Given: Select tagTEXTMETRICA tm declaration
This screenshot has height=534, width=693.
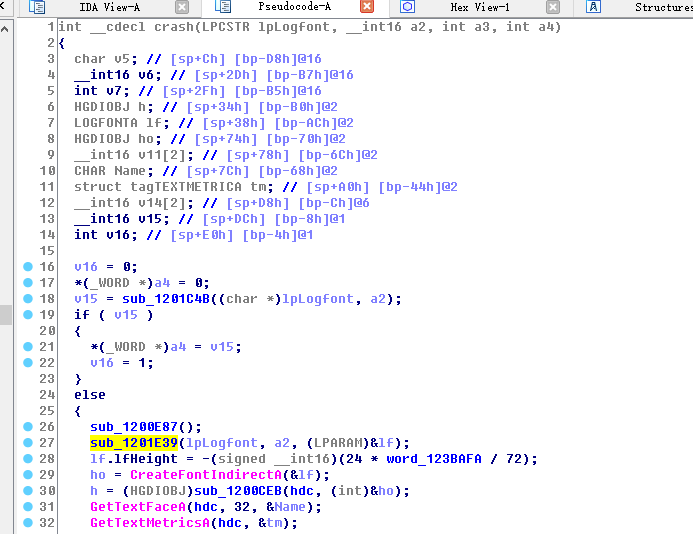Looking at the screenshot, I should 174,187.
